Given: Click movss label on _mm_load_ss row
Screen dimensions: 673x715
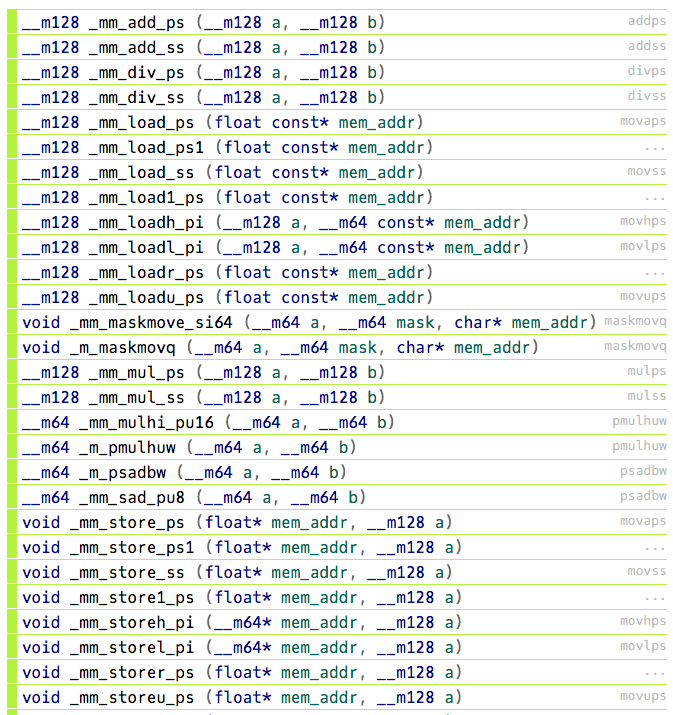Looking at the screenshot, I should 647,171.
